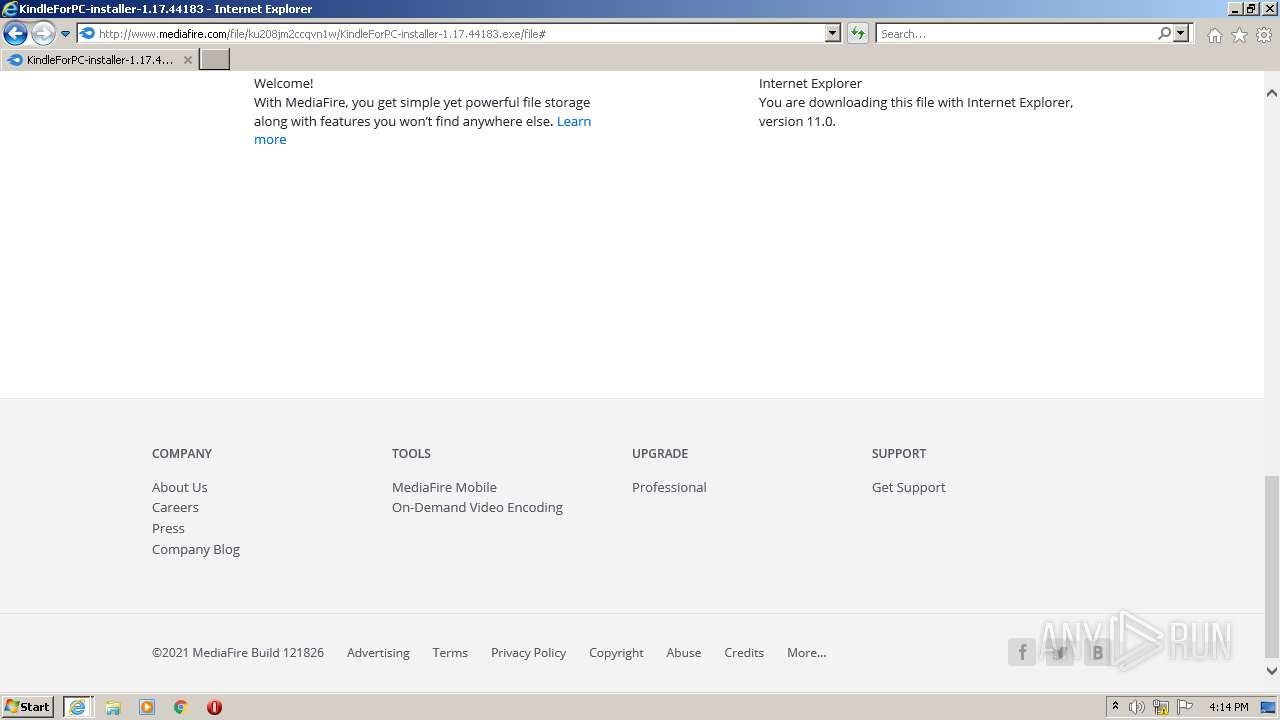Open the Get Support link
Viewport: 1280px width, 720px height.
click(908, 487)
